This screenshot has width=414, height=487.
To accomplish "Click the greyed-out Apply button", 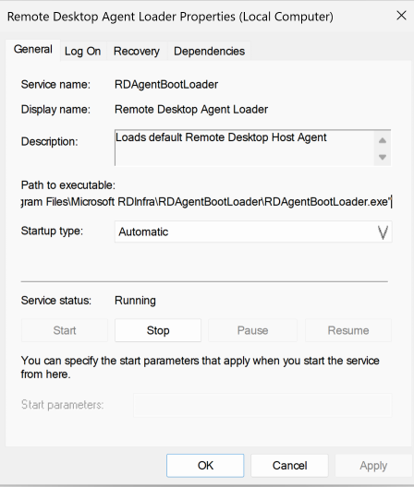I will pyautogui.click(x=373, y=465).
